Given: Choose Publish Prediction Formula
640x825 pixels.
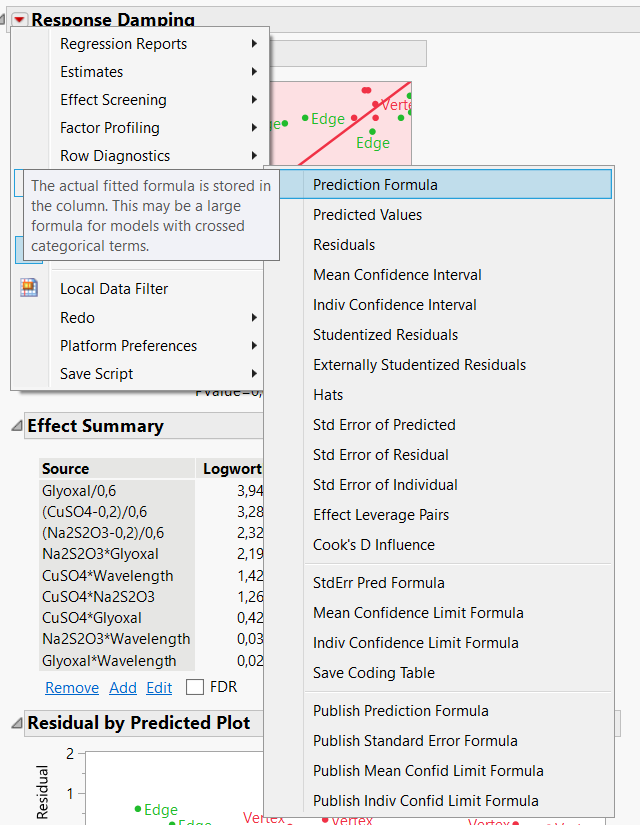Looking at the screenshot, I should tap(400, 711).
